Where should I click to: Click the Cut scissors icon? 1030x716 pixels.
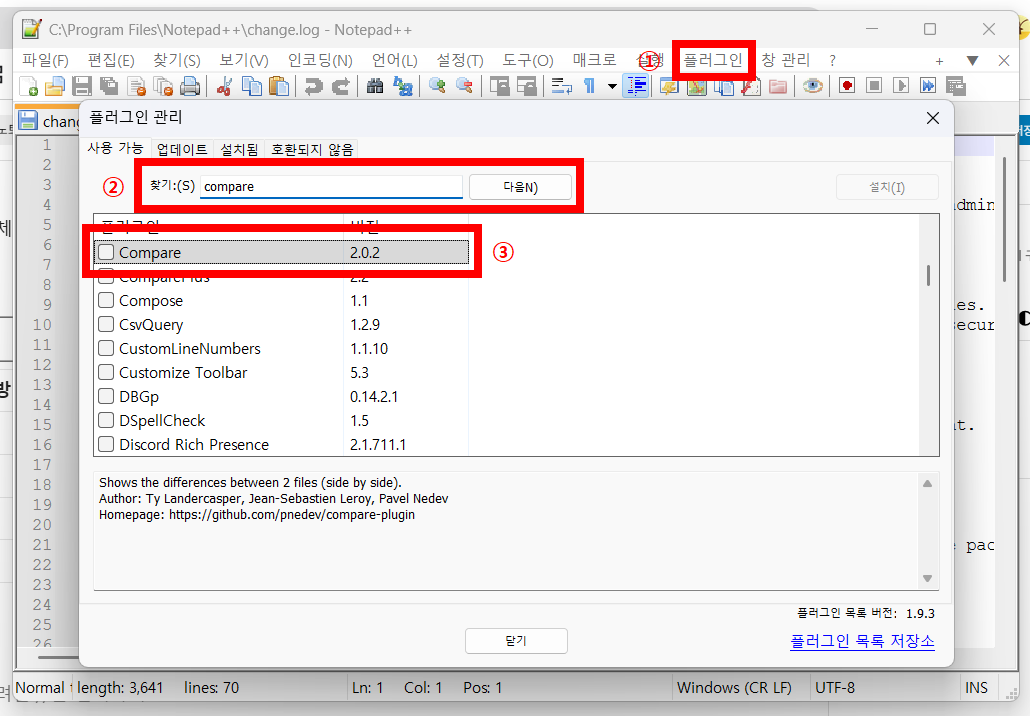tap(225, 86)
